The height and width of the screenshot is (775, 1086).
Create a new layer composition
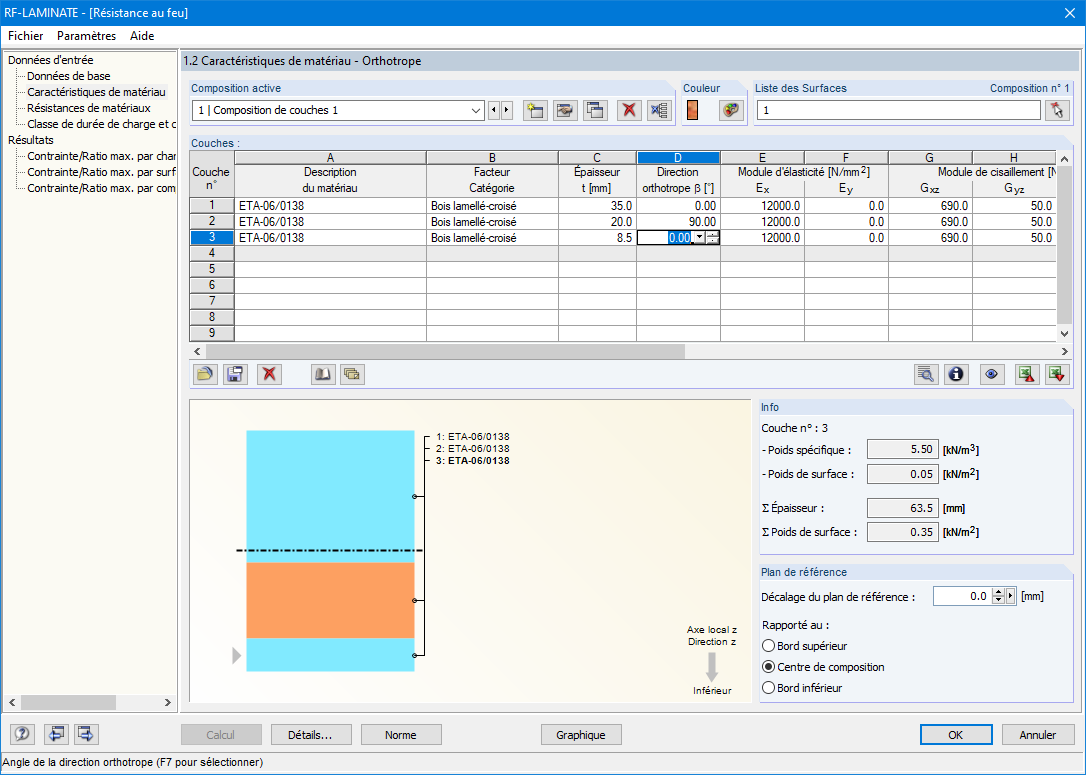535,110
